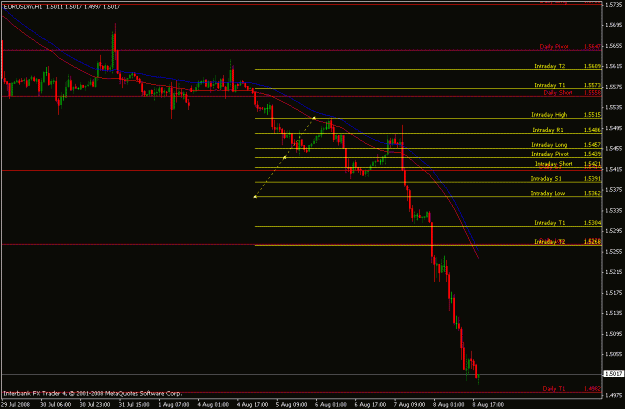Click the Intraday S1 1.5391 label

click(566, 179)
